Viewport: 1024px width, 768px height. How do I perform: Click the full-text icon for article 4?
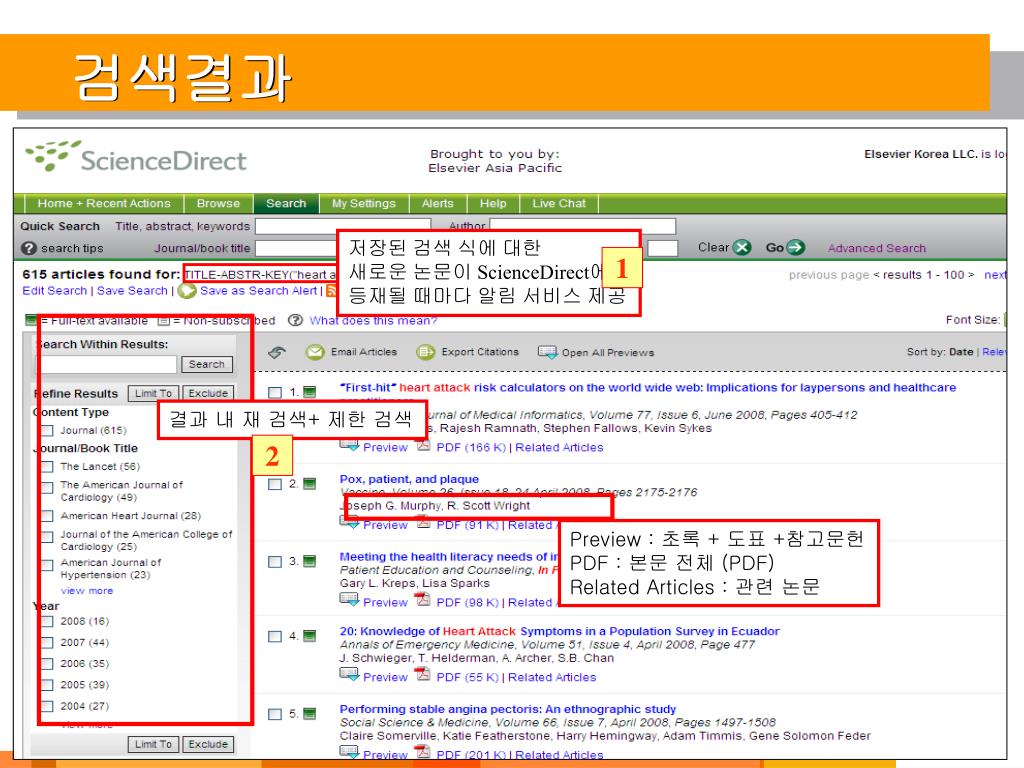310,635
